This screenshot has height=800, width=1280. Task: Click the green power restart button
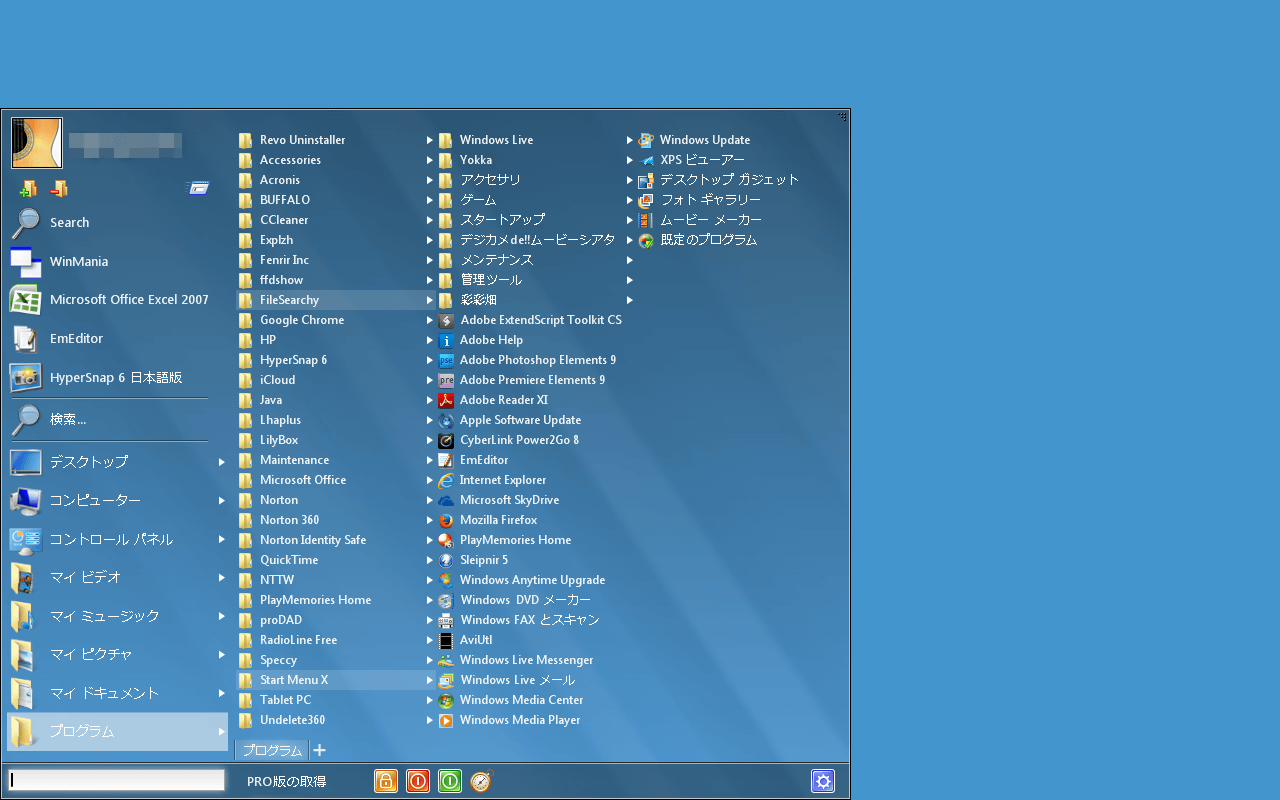[x=450, y=781]
